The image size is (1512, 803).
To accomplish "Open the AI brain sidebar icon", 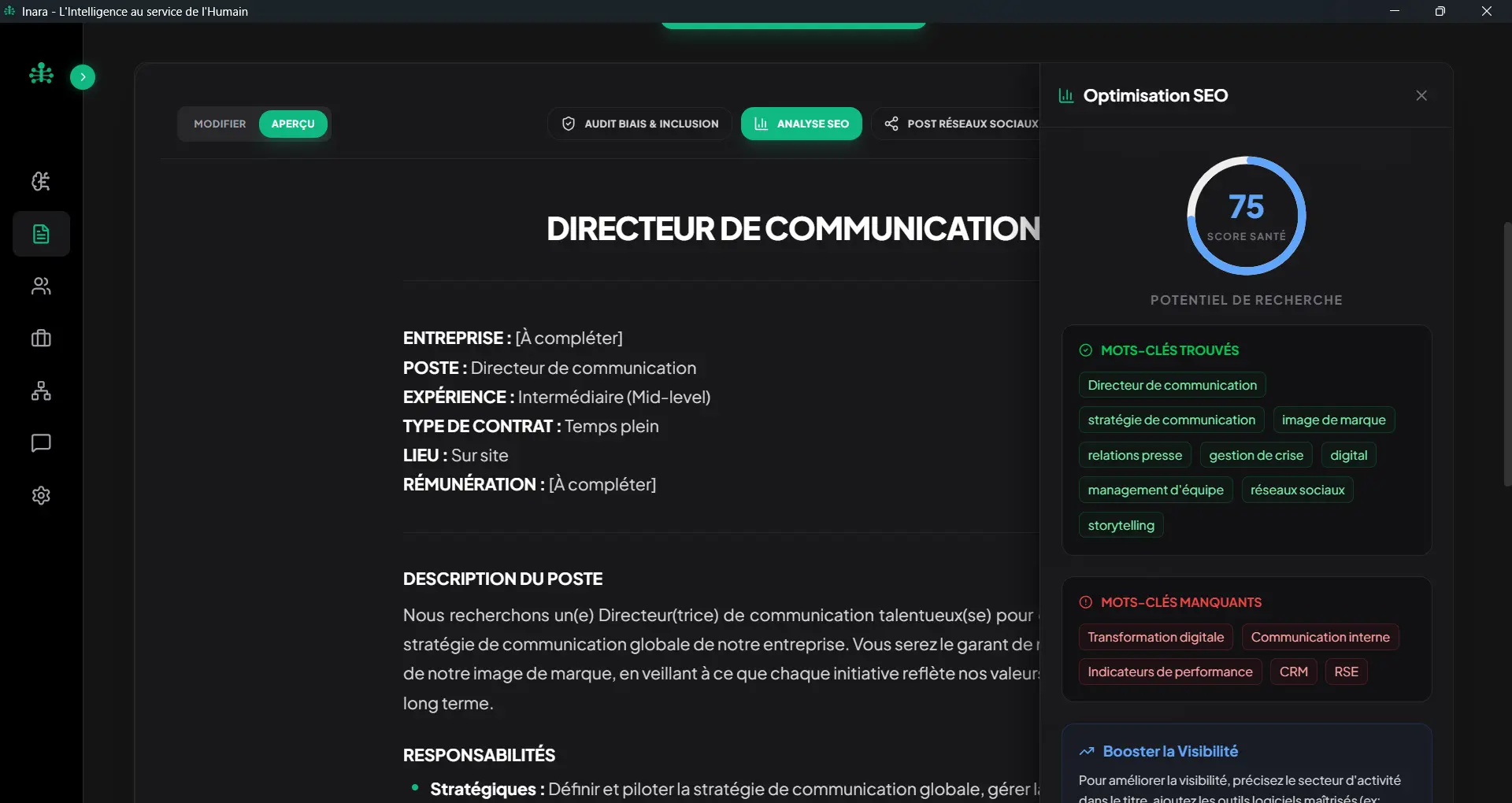I will pos(41,182).
